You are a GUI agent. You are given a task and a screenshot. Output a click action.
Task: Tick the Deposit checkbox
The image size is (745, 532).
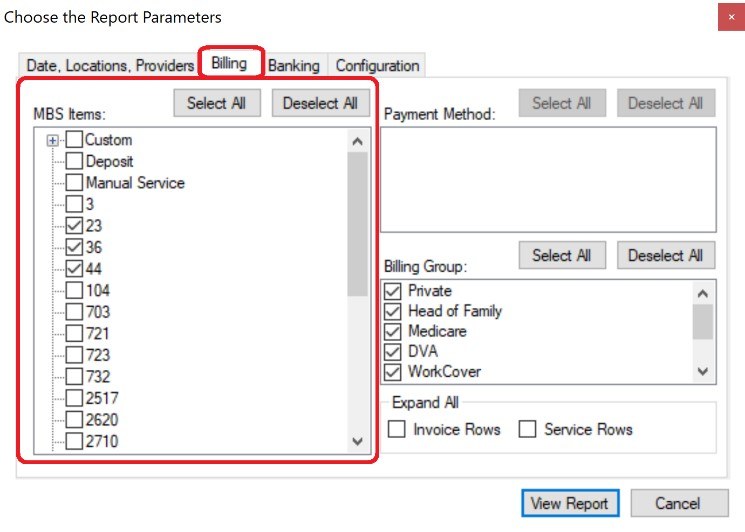point(74,161)
